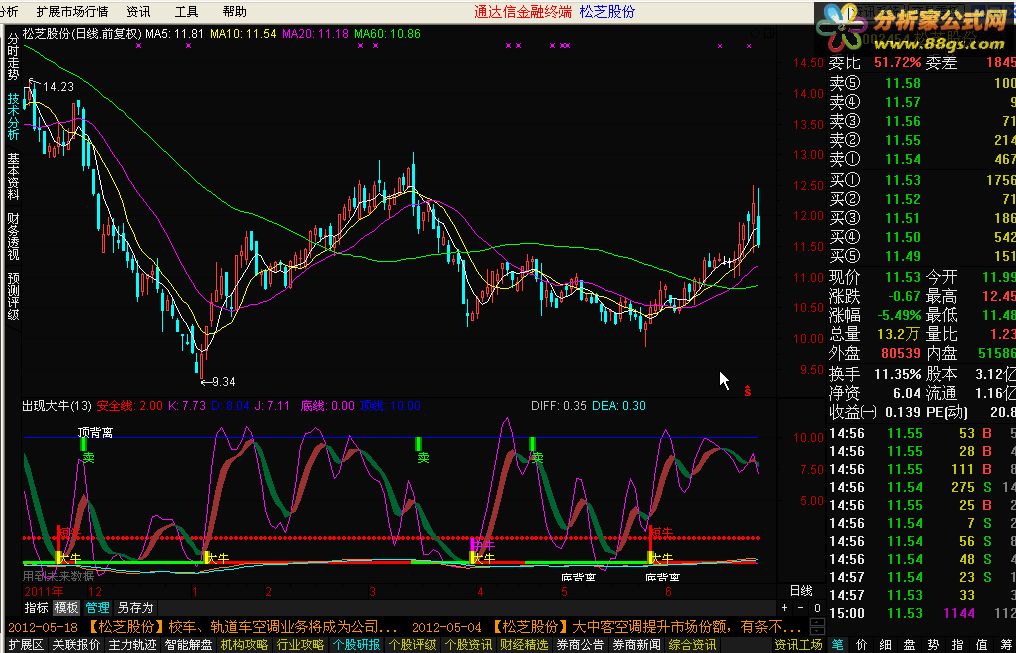The width and height of the screenshot is (1016, 653).
Task: Select the 细 tab in right panel
Action: pyautogui.click(x=886, y=645)
